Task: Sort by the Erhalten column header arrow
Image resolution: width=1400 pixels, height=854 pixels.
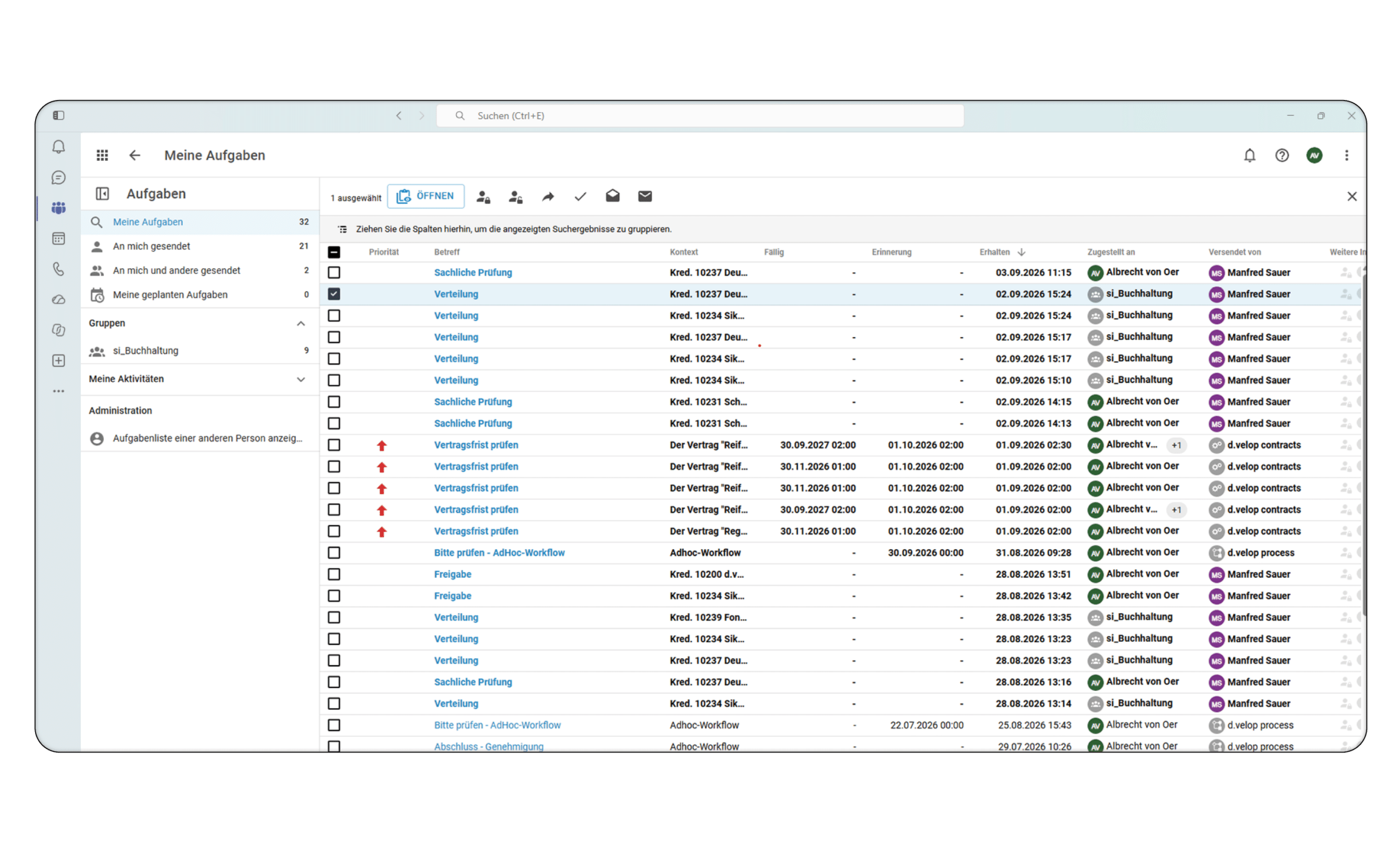Action: tap(1022, 252)
